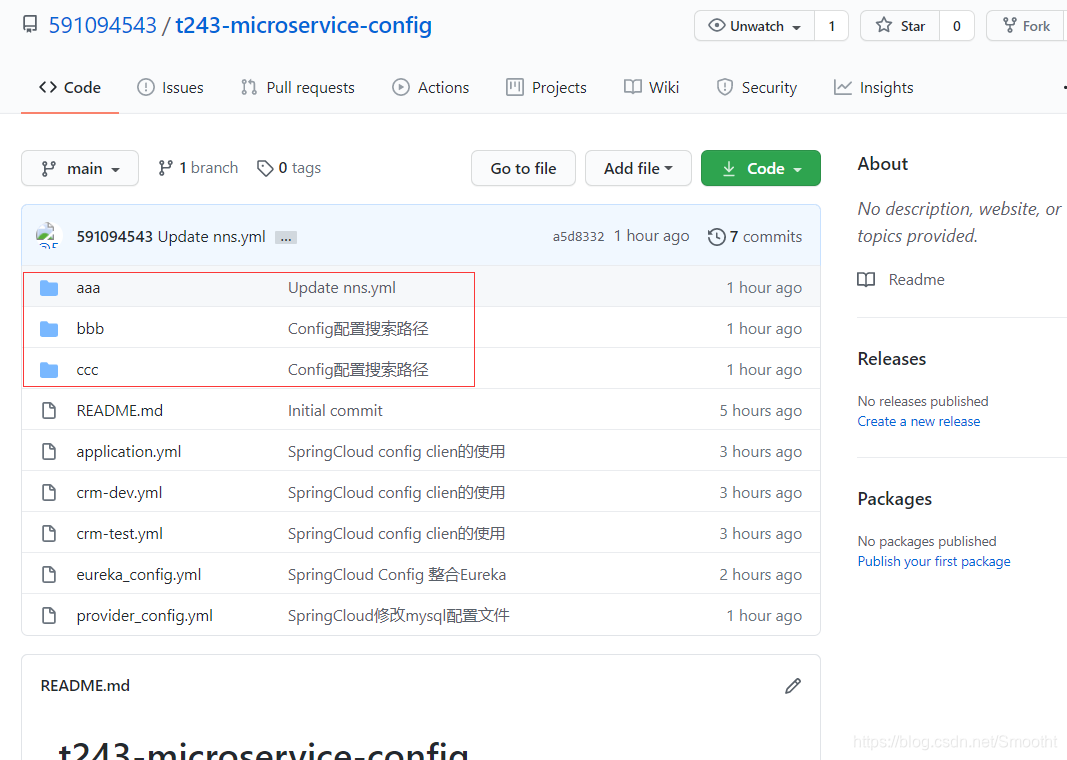The image size is (1067, 760).
Task: Open the Insights tab
Action: [x=874, y=88]
